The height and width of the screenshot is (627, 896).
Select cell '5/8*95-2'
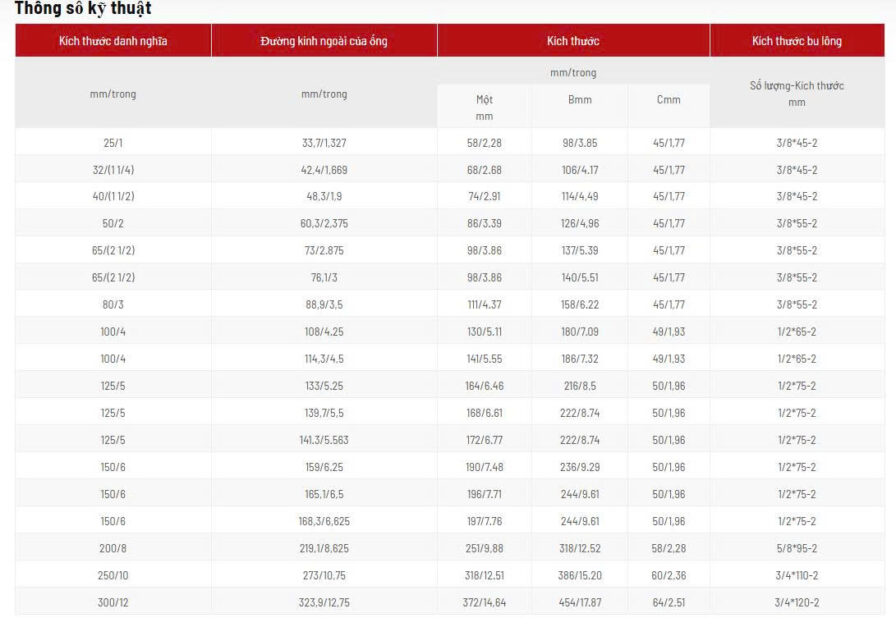coord(797,548)
